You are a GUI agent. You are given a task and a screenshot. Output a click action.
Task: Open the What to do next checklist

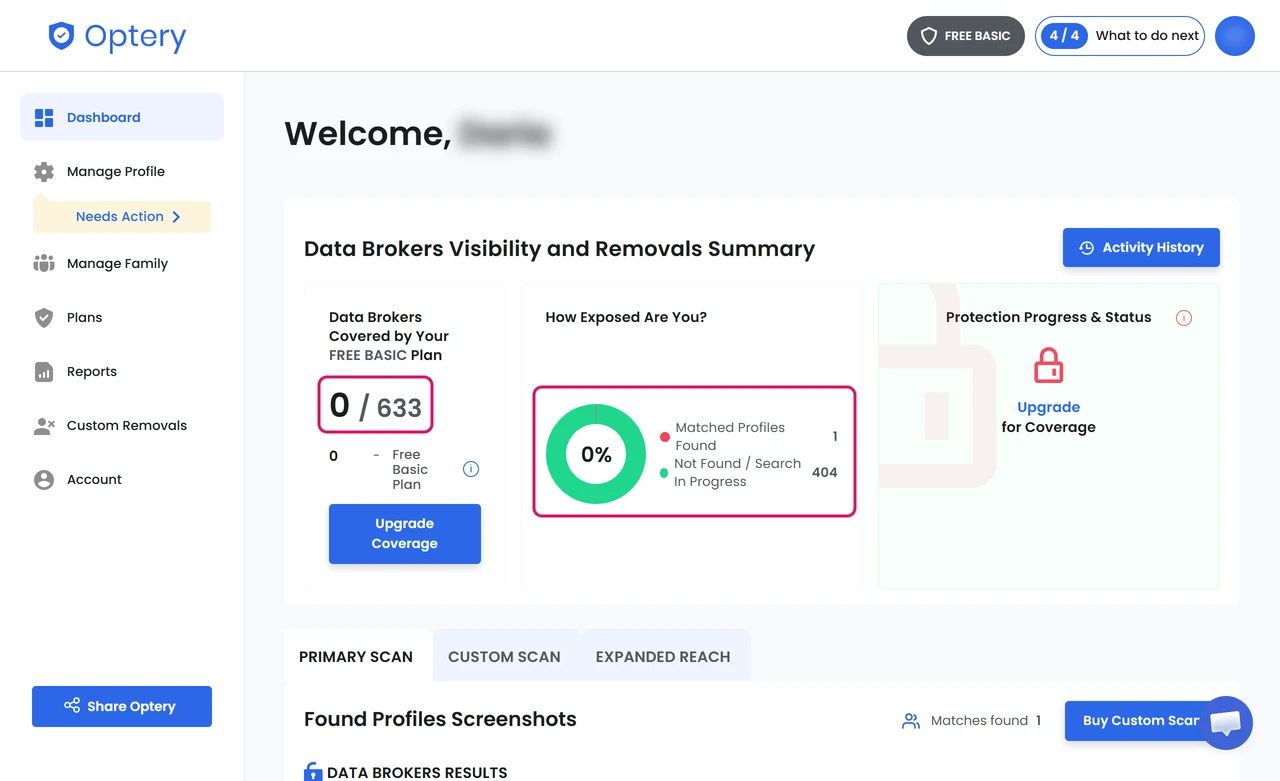pyautogui.click(x=1120, y=36)
